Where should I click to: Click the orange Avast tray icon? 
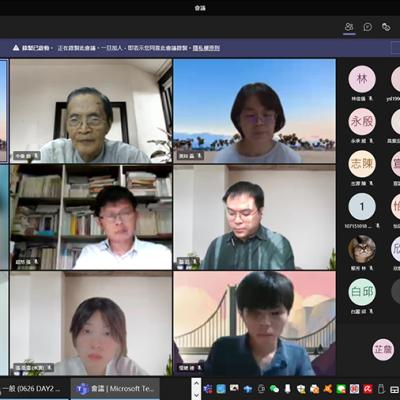(x=328, y=389)
